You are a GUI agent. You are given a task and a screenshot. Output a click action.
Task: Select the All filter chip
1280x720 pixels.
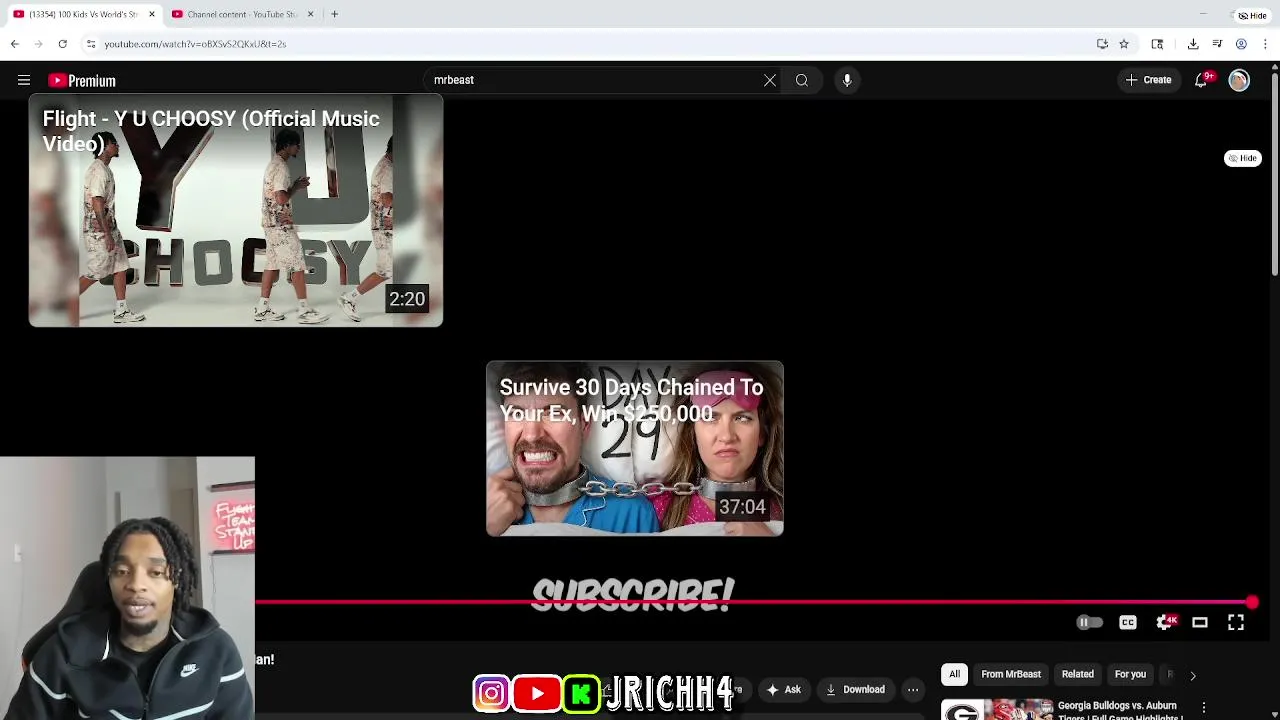(x=954, y=674)
